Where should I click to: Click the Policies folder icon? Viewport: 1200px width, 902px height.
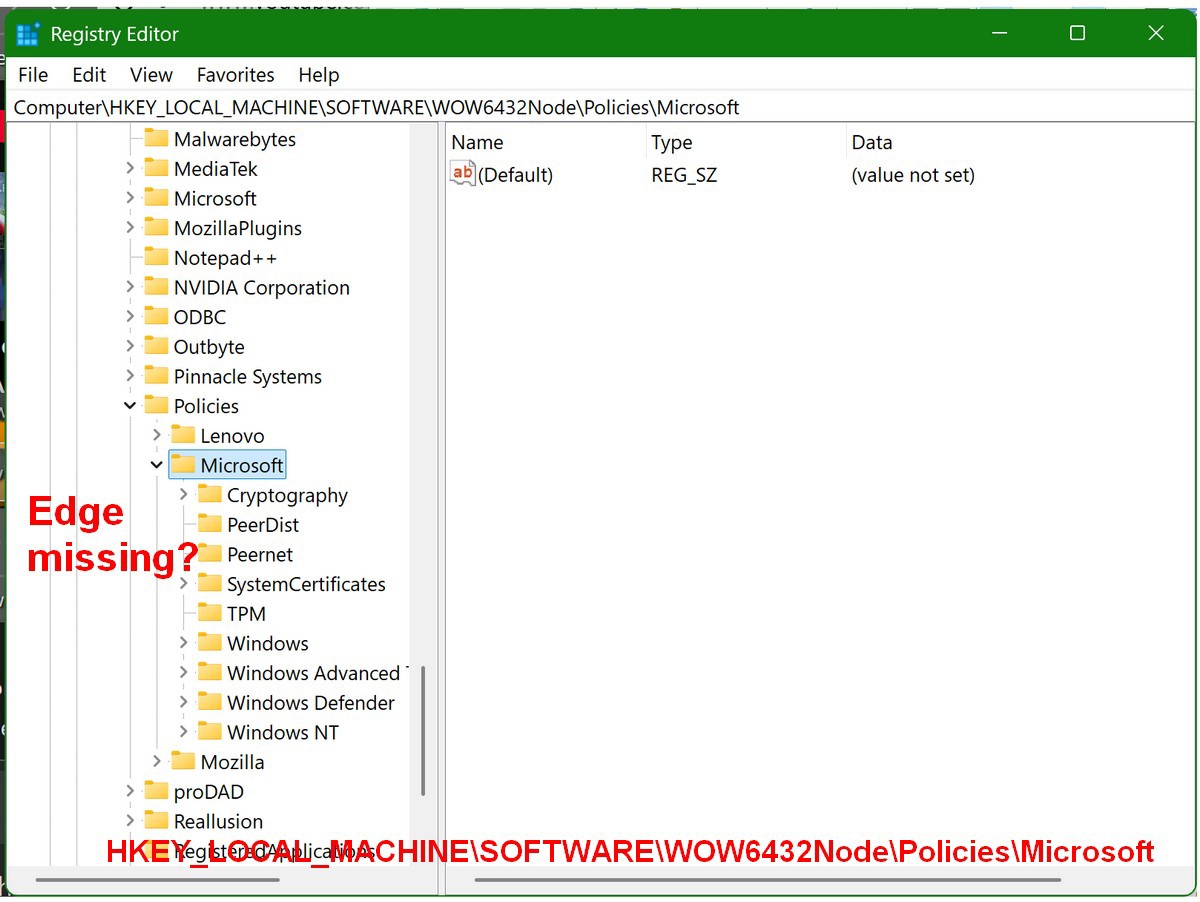[x=156, y=406]
